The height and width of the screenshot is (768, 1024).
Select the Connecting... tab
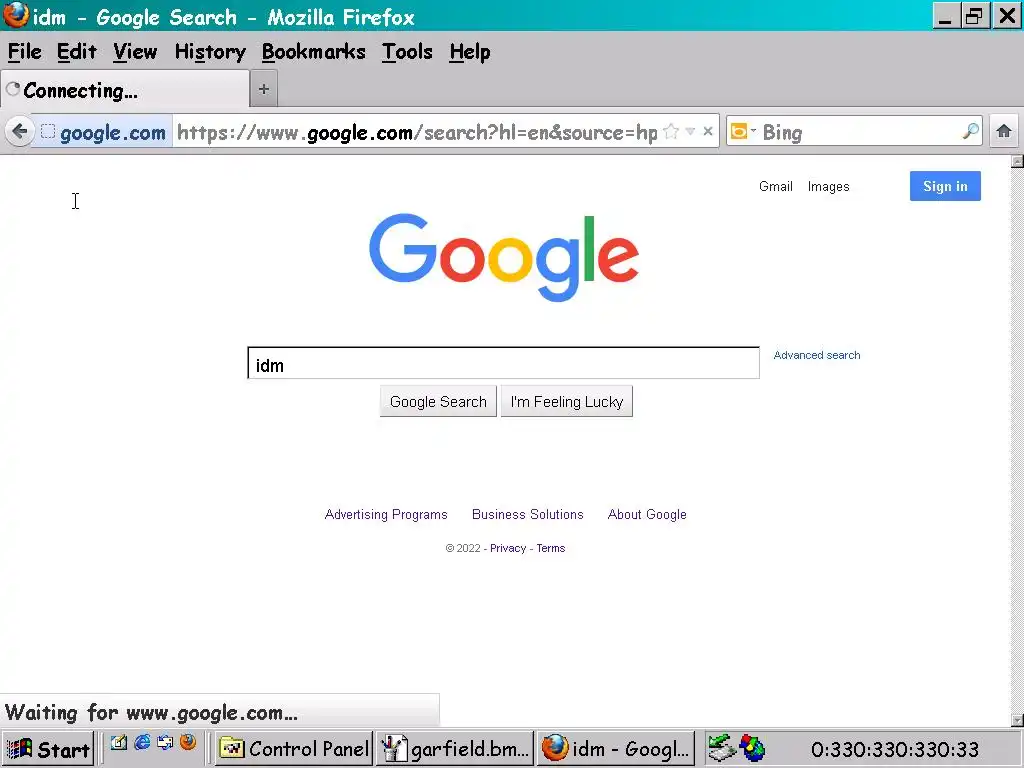point(125,89)
